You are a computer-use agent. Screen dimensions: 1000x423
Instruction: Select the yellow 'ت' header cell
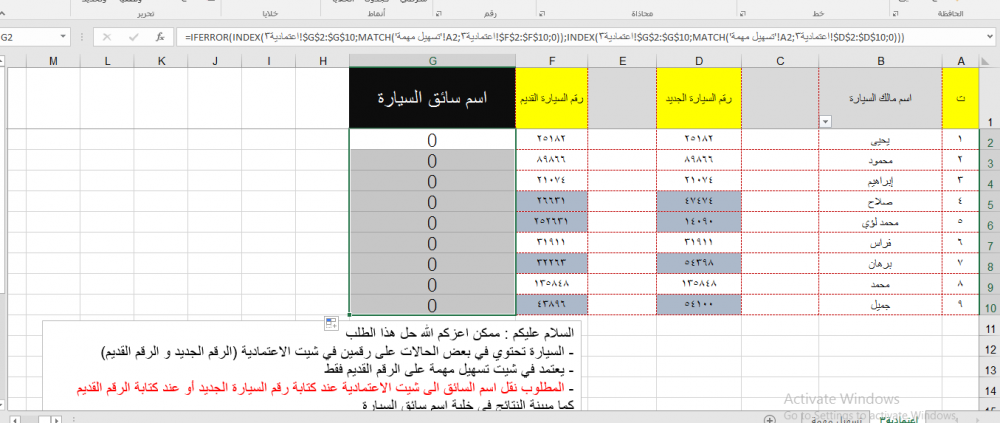(x=960, y=98)
